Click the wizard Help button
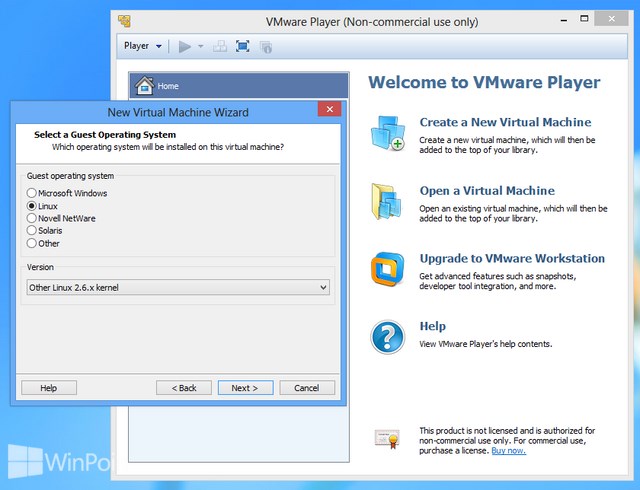Image resolution: width=640 pixels, height=490 pixels. point(49,388)
